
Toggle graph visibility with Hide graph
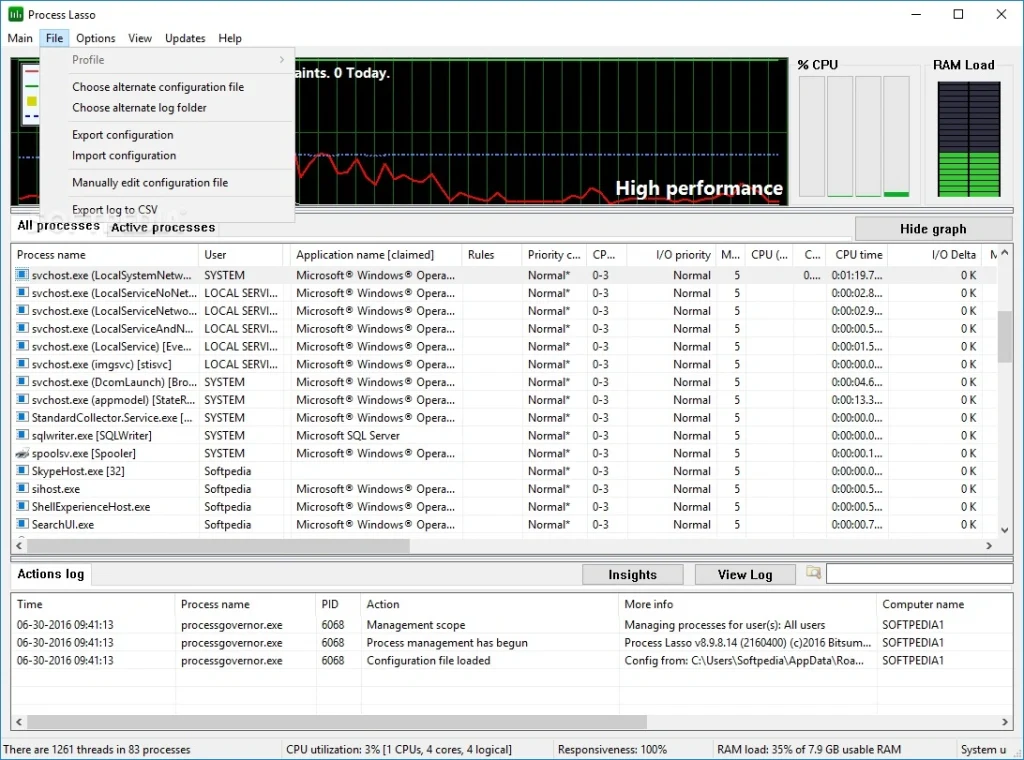[931, 228]
